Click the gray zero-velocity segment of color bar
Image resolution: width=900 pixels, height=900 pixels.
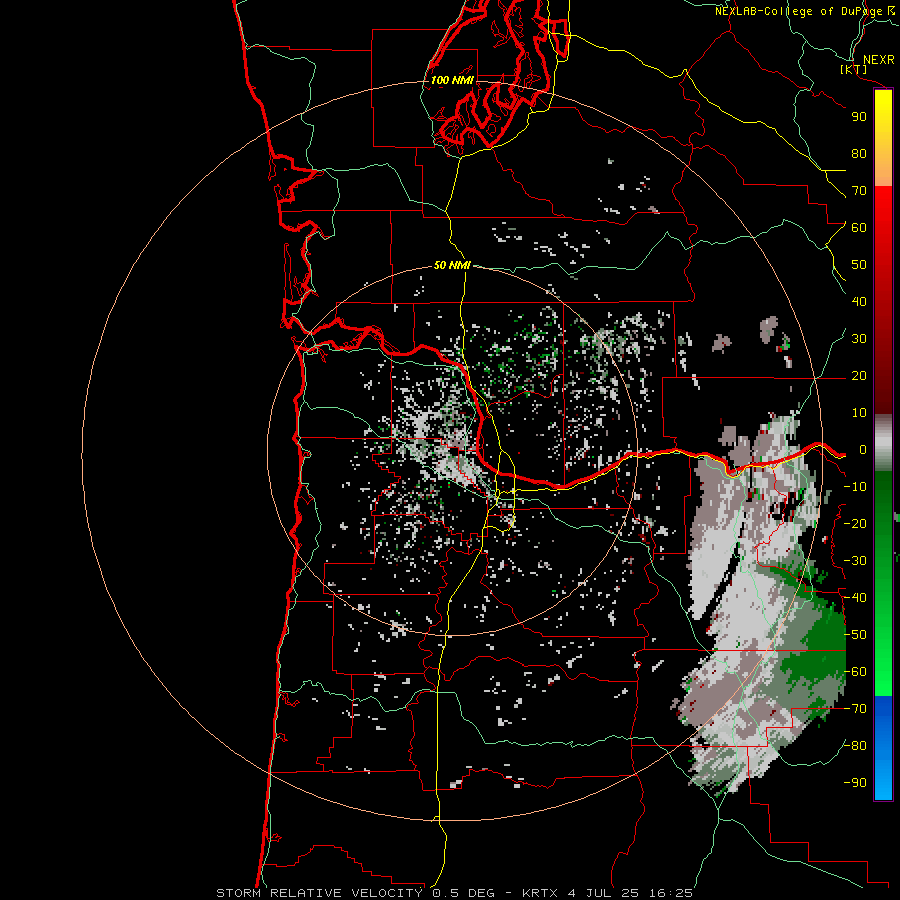click(x=883, y=442)
